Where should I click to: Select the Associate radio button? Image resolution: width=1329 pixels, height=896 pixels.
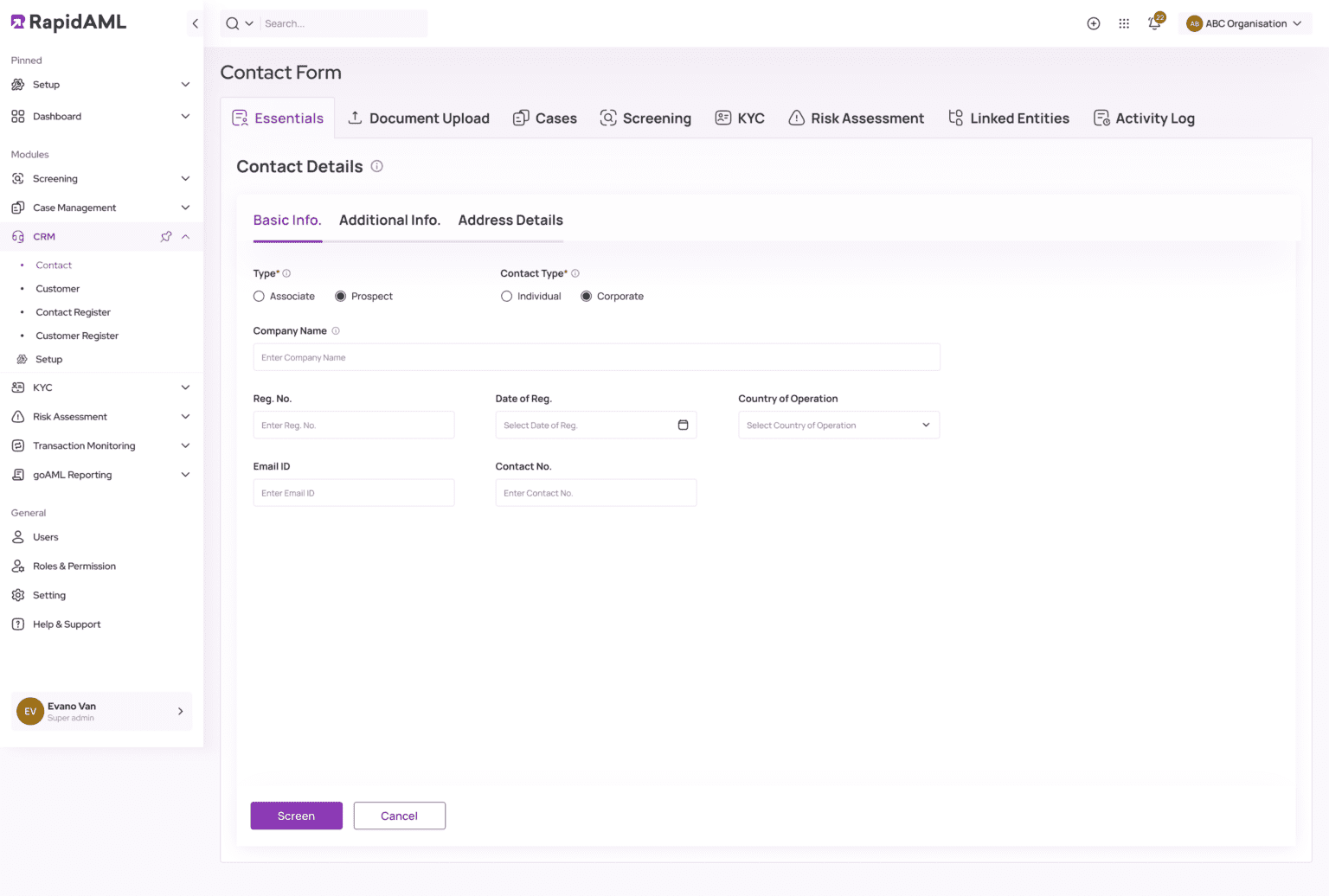coord(258,296)
